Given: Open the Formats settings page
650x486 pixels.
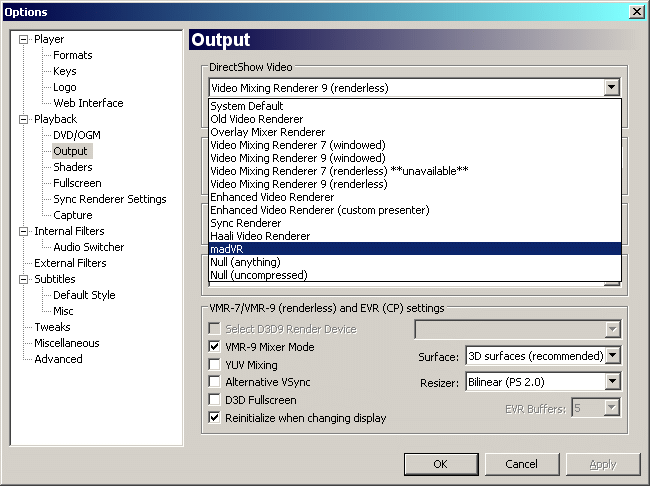Looking at the screenshot, I should (73, 55).
